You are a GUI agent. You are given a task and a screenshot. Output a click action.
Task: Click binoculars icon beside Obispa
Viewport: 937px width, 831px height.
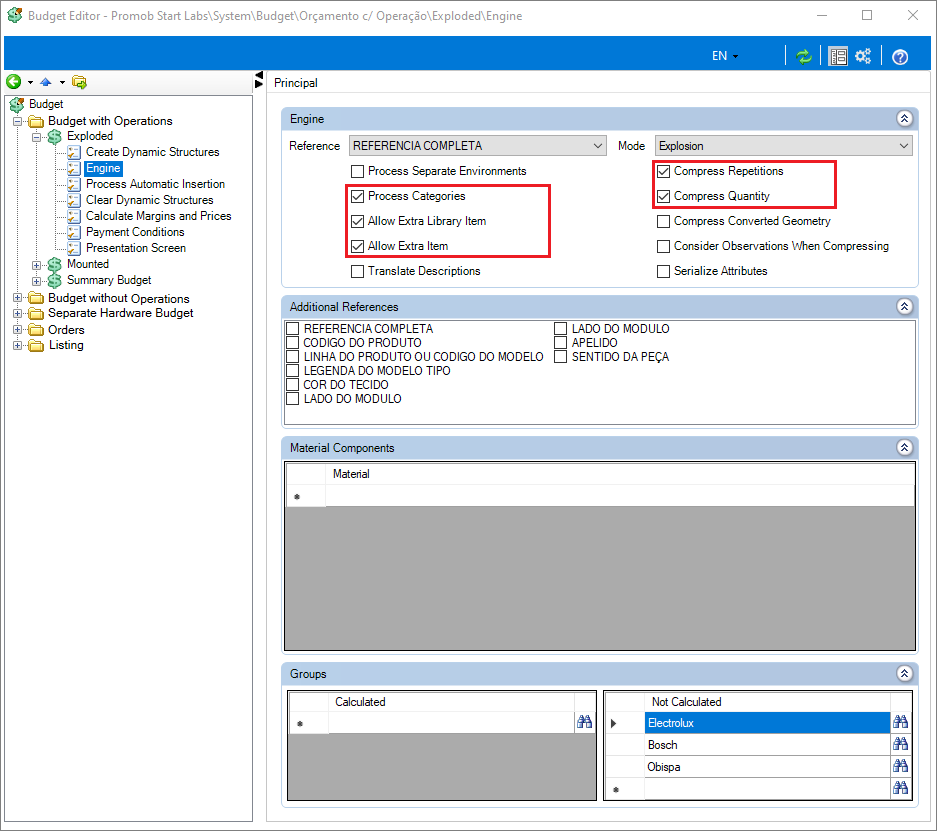click(x=901, y=766)
